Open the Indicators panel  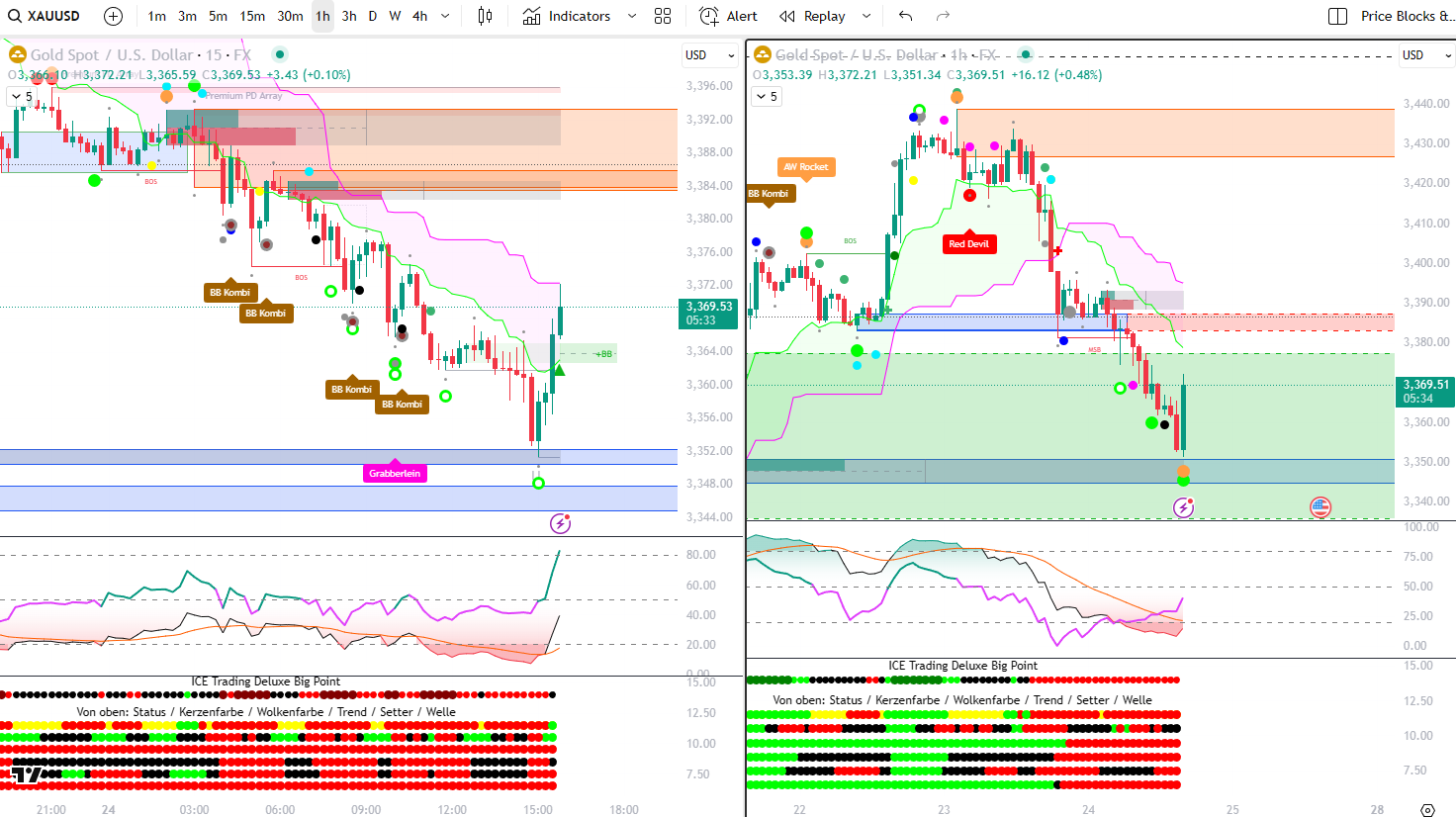coord(567,16)
